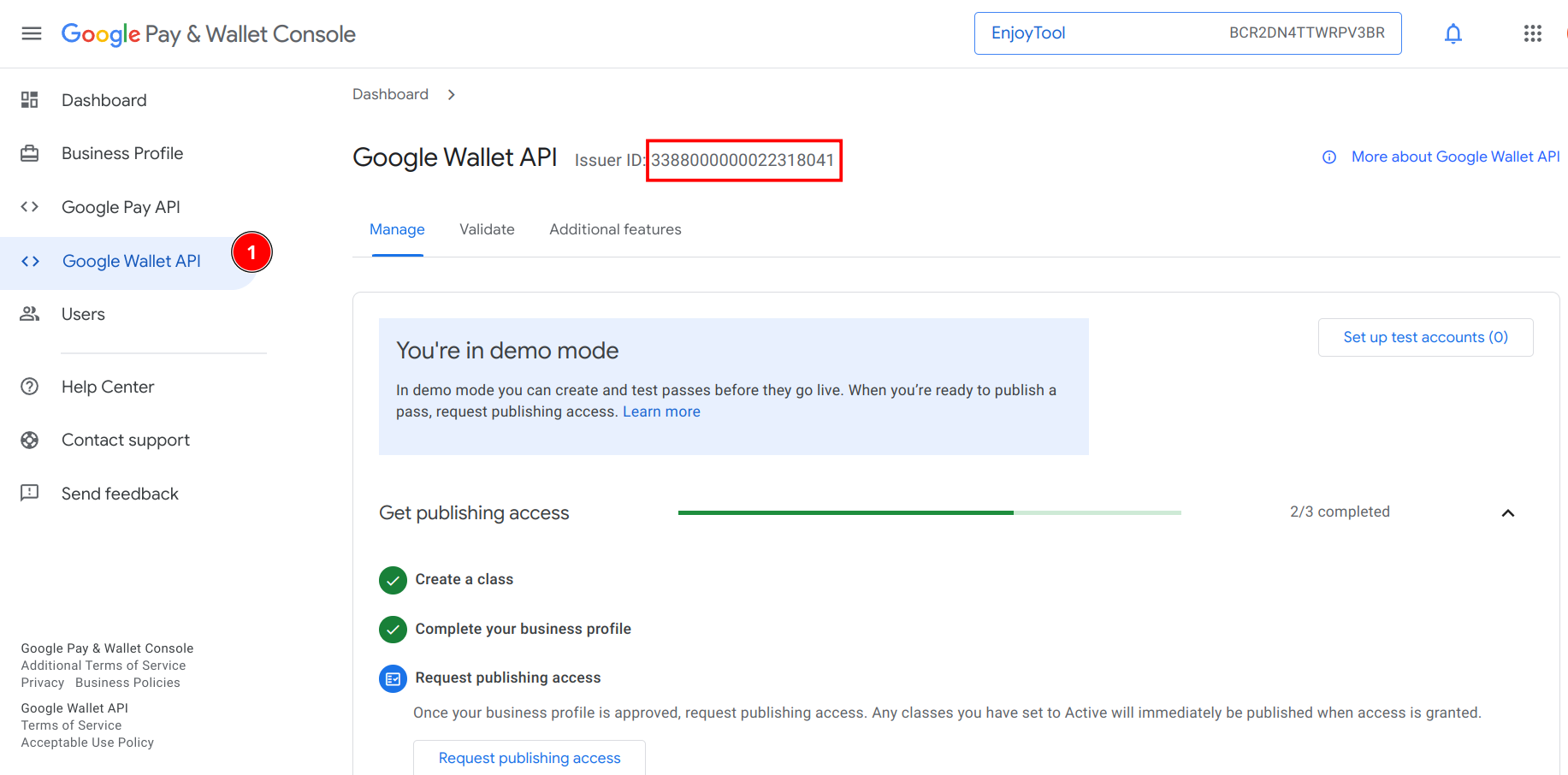This screenshot has height=775, width=1568.
Task: Open the Users page
Action: coord(83,314)
